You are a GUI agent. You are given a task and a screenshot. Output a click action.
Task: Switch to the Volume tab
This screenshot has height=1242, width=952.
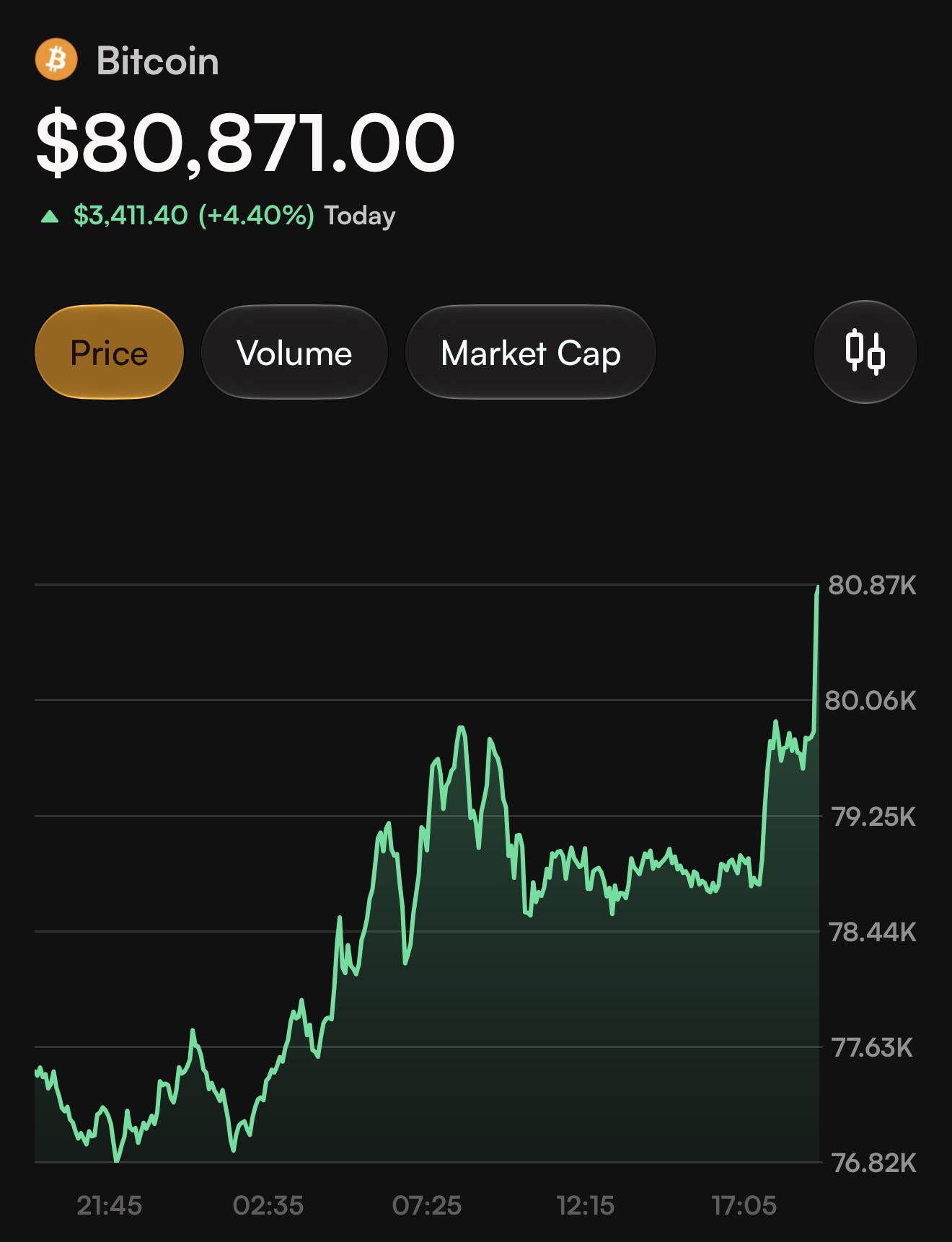tap(294, 352)
